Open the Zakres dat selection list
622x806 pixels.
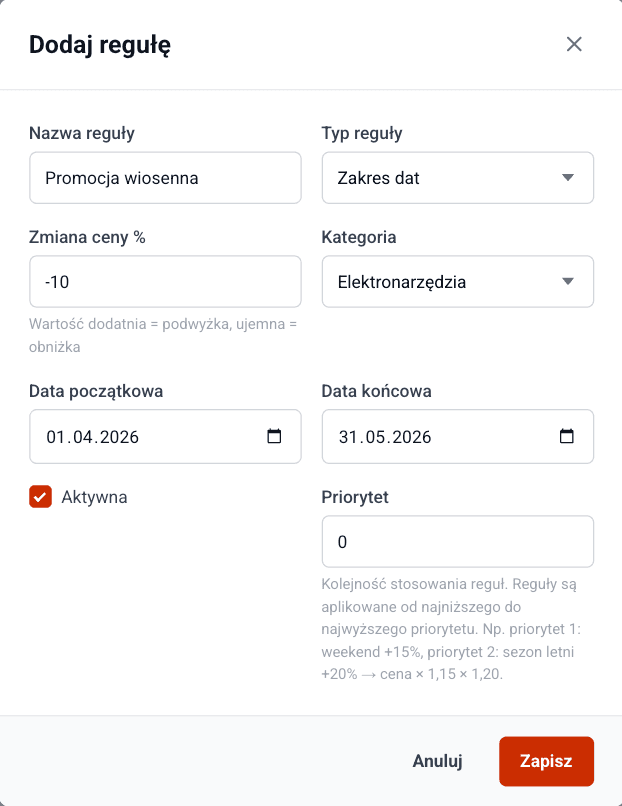457,177
